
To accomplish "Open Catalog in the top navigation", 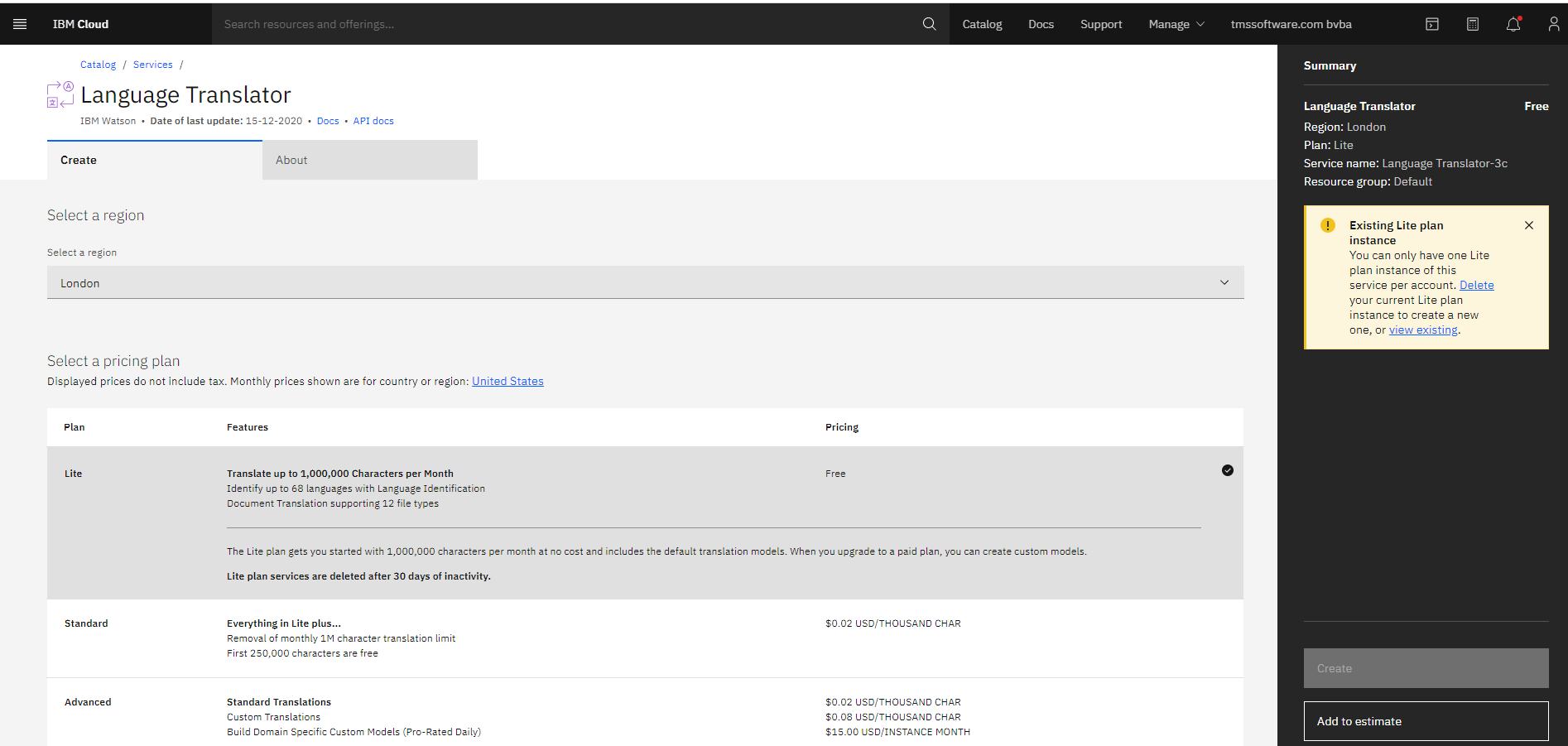I will point(982,24).
